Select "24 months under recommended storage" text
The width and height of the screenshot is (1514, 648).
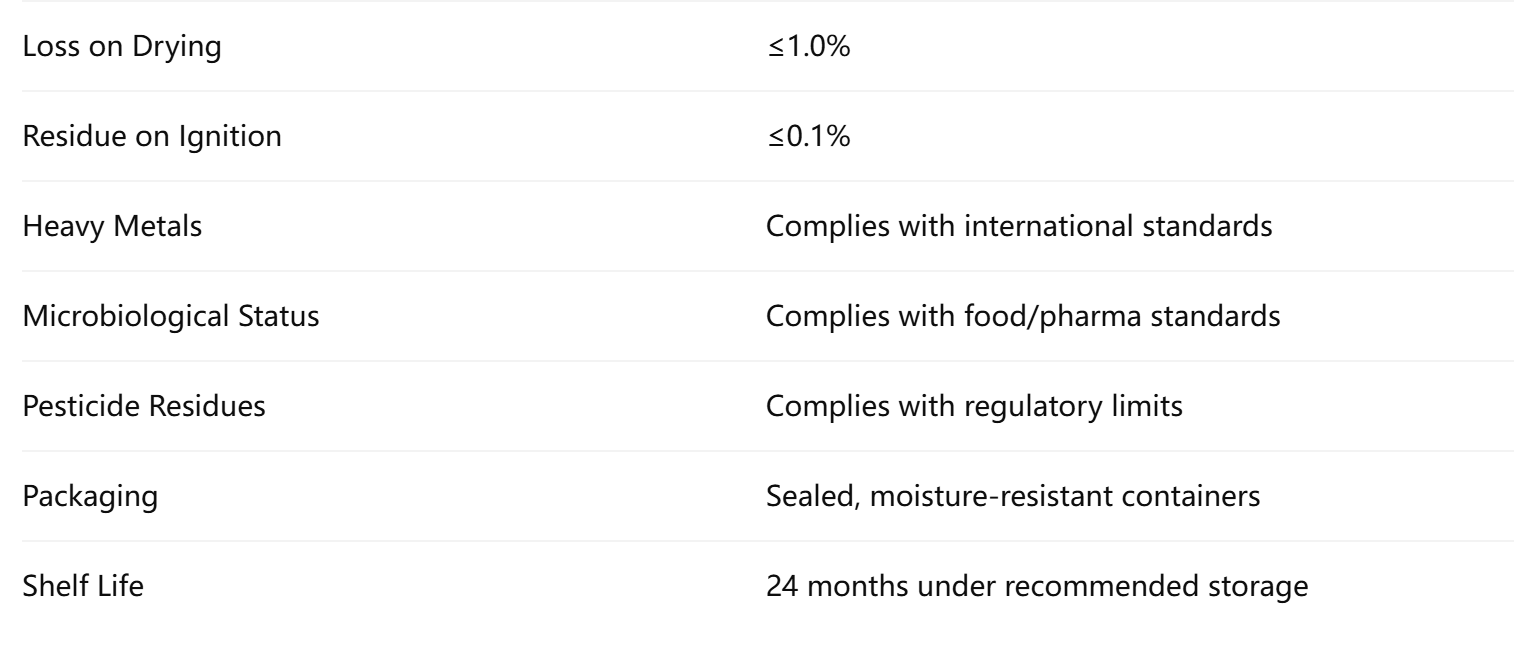coord(1037,587)
